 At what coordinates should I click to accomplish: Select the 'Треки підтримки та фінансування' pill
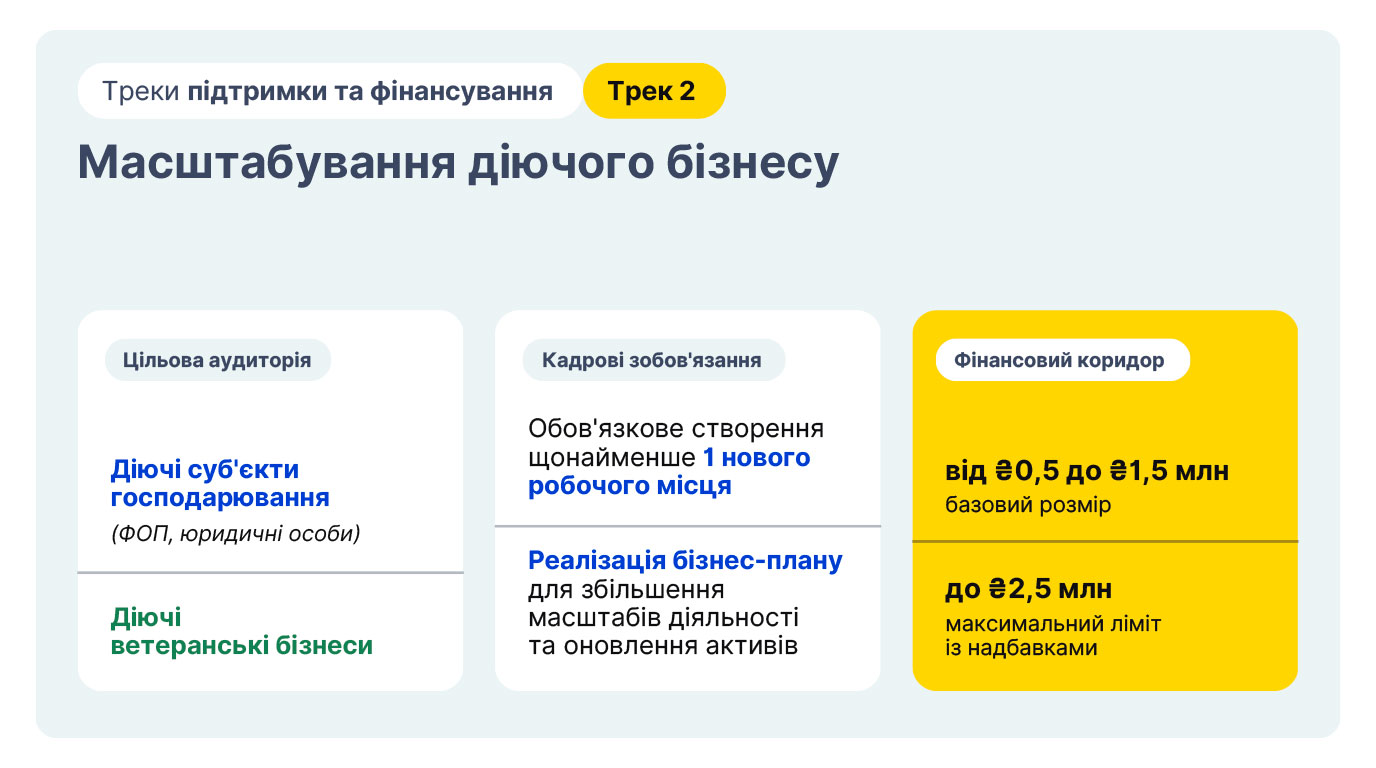click(330, 91)
